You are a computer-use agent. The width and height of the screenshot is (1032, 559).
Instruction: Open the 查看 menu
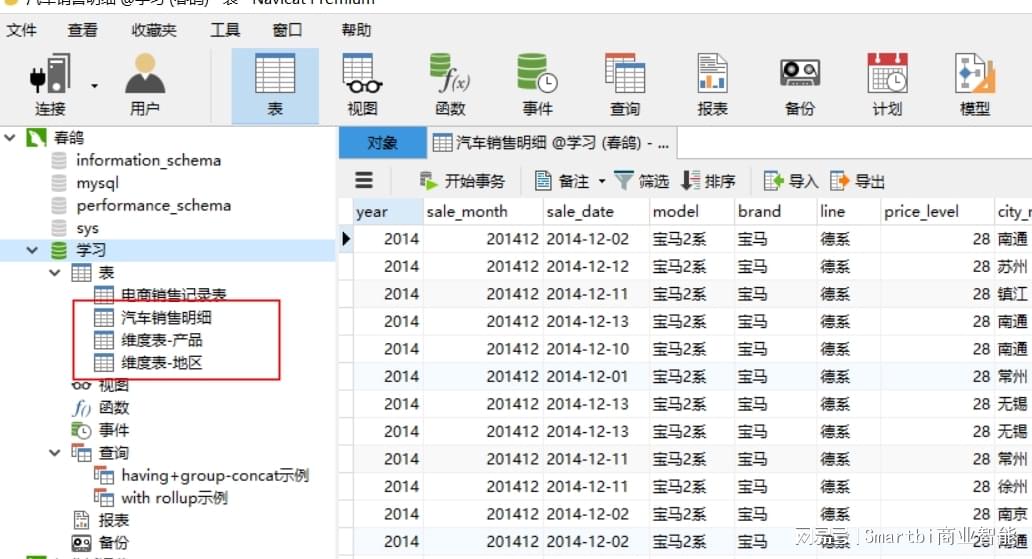point(82,30)
